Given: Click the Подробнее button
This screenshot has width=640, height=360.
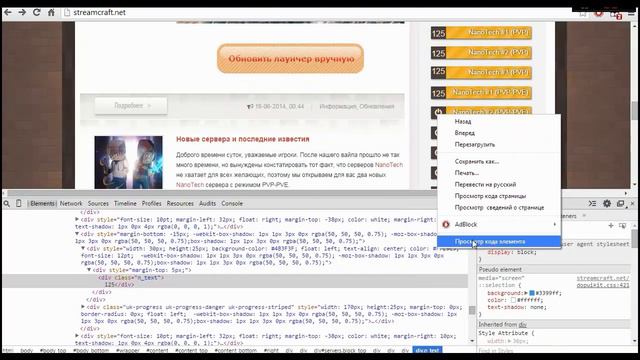Looking at the screenshot, I should [x=131, y=106].
